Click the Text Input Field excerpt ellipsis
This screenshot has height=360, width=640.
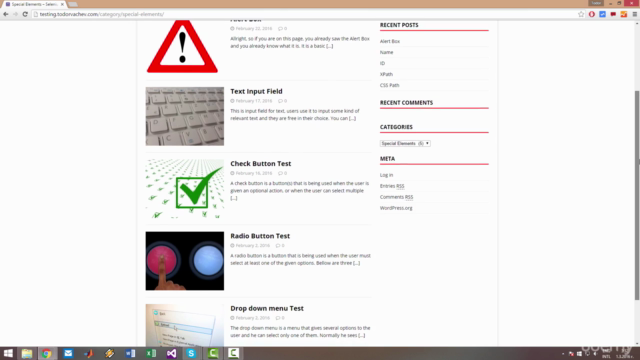pos(352,118)
